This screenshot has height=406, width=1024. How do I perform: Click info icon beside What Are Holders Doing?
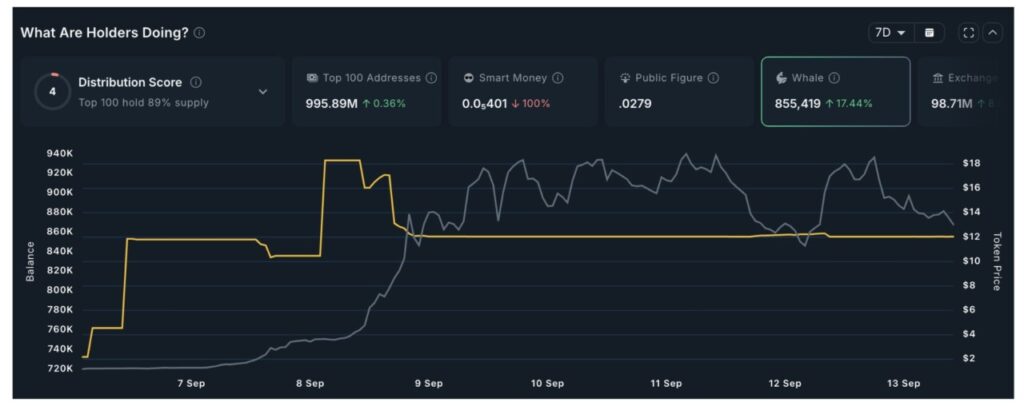click(x=200, y=33)
